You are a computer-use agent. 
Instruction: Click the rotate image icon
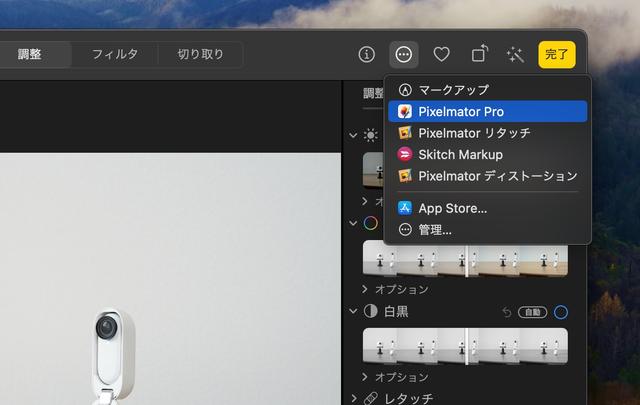(x=480, y=54)
